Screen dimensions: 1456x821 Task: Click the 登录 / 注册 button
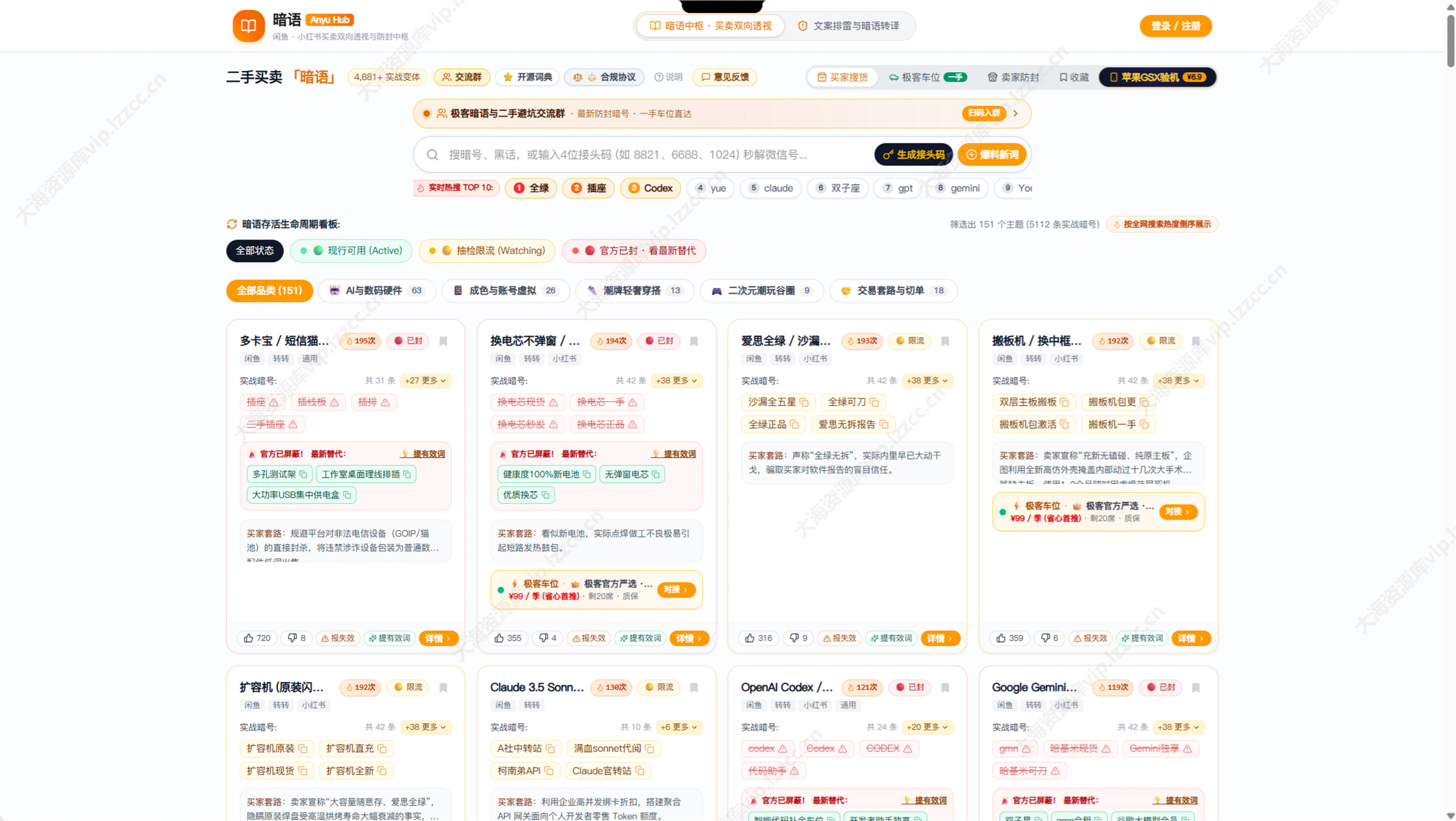[1175, 26]
